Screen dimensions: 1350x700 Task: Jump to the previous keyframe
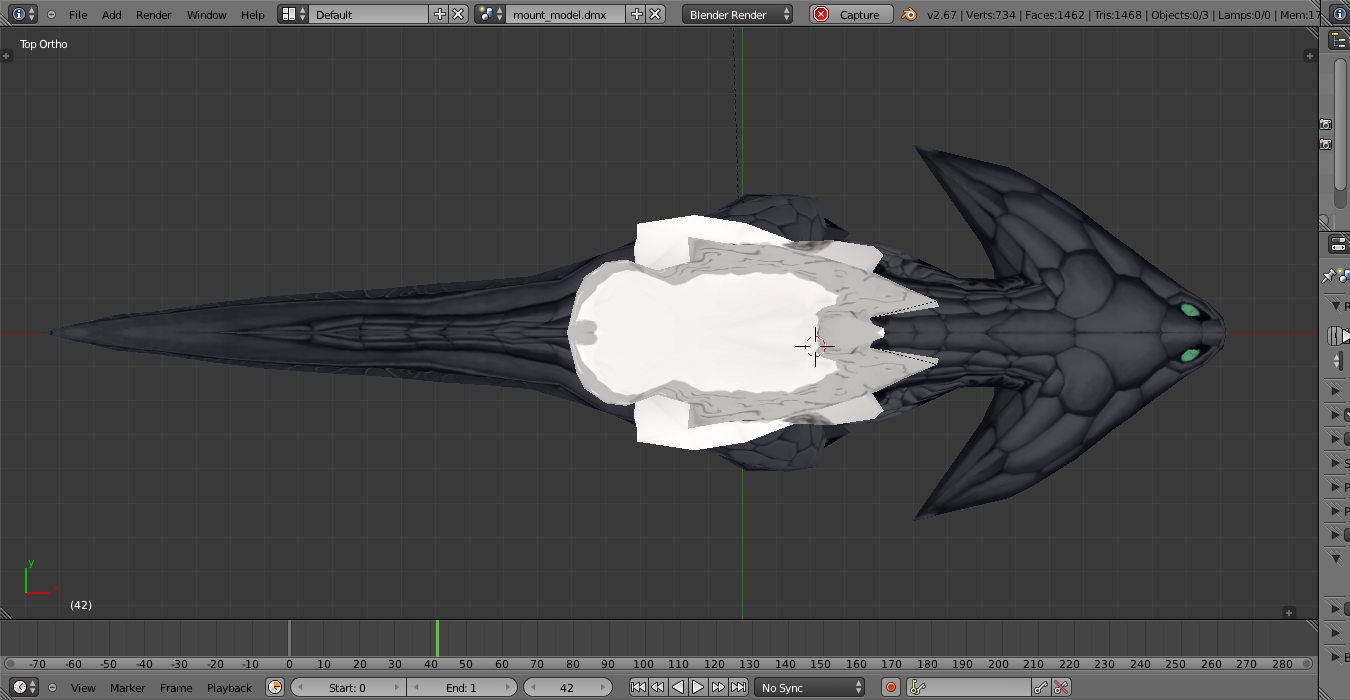pyautogui.click(x=658, y=687)
